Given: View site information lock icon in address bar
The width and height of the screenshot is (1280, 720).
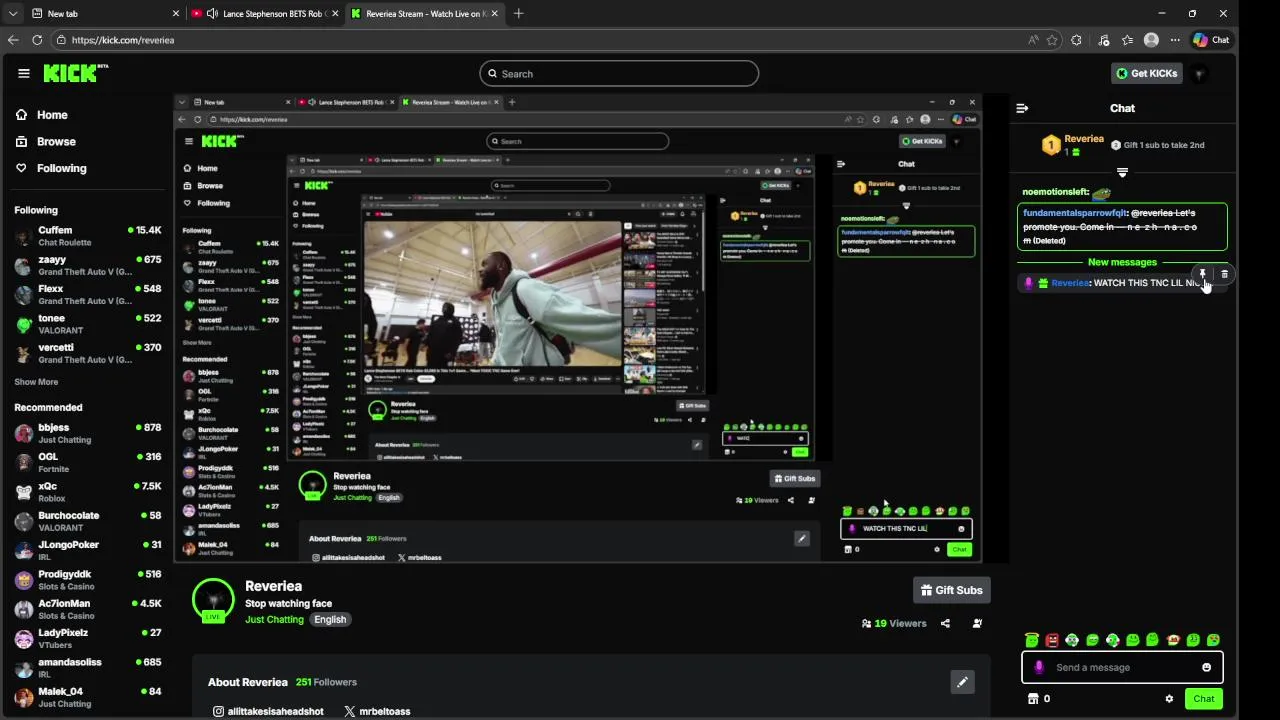Looking at the screenshot, I should click(x=61, y=40).
